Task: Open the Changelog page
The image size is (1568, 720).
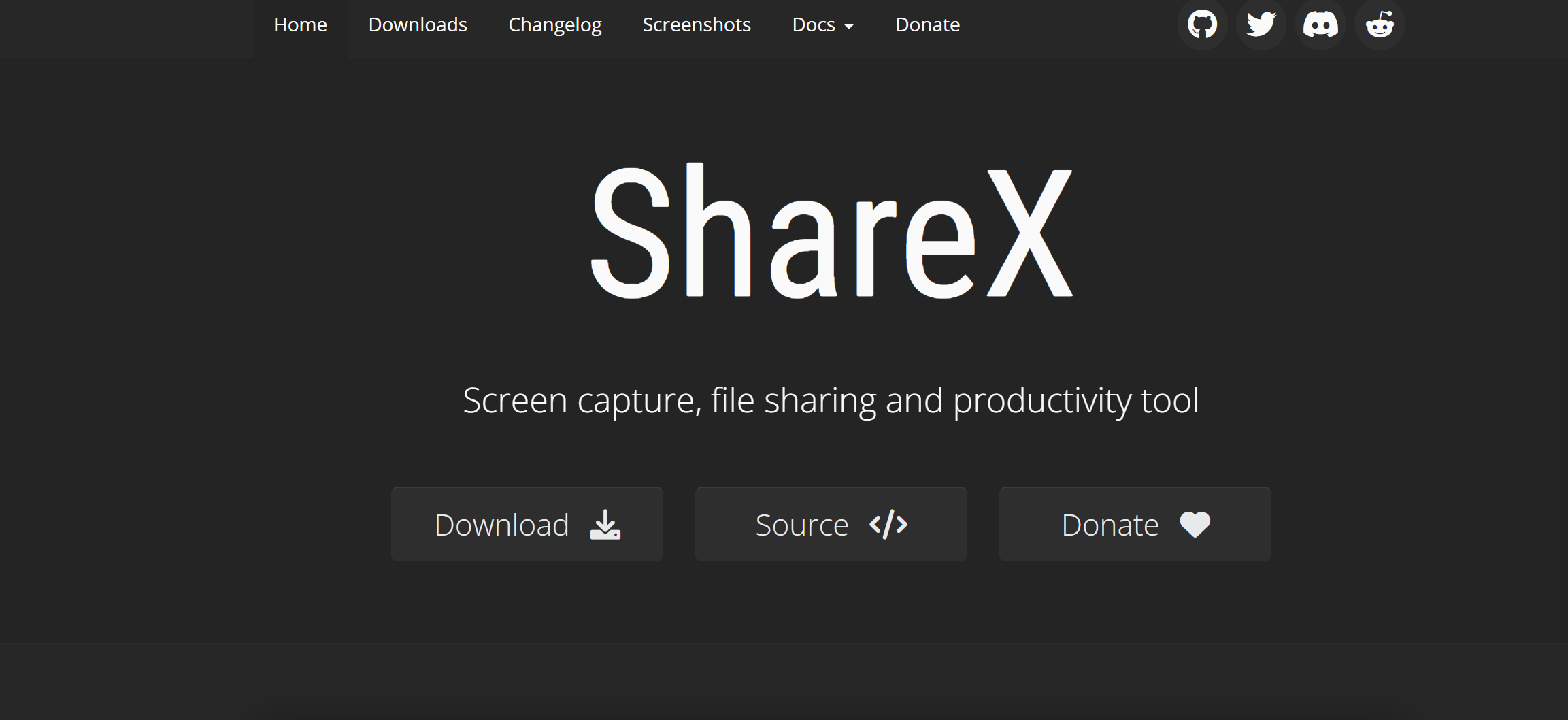Action: pyautogui.click(x=555, y=25)
